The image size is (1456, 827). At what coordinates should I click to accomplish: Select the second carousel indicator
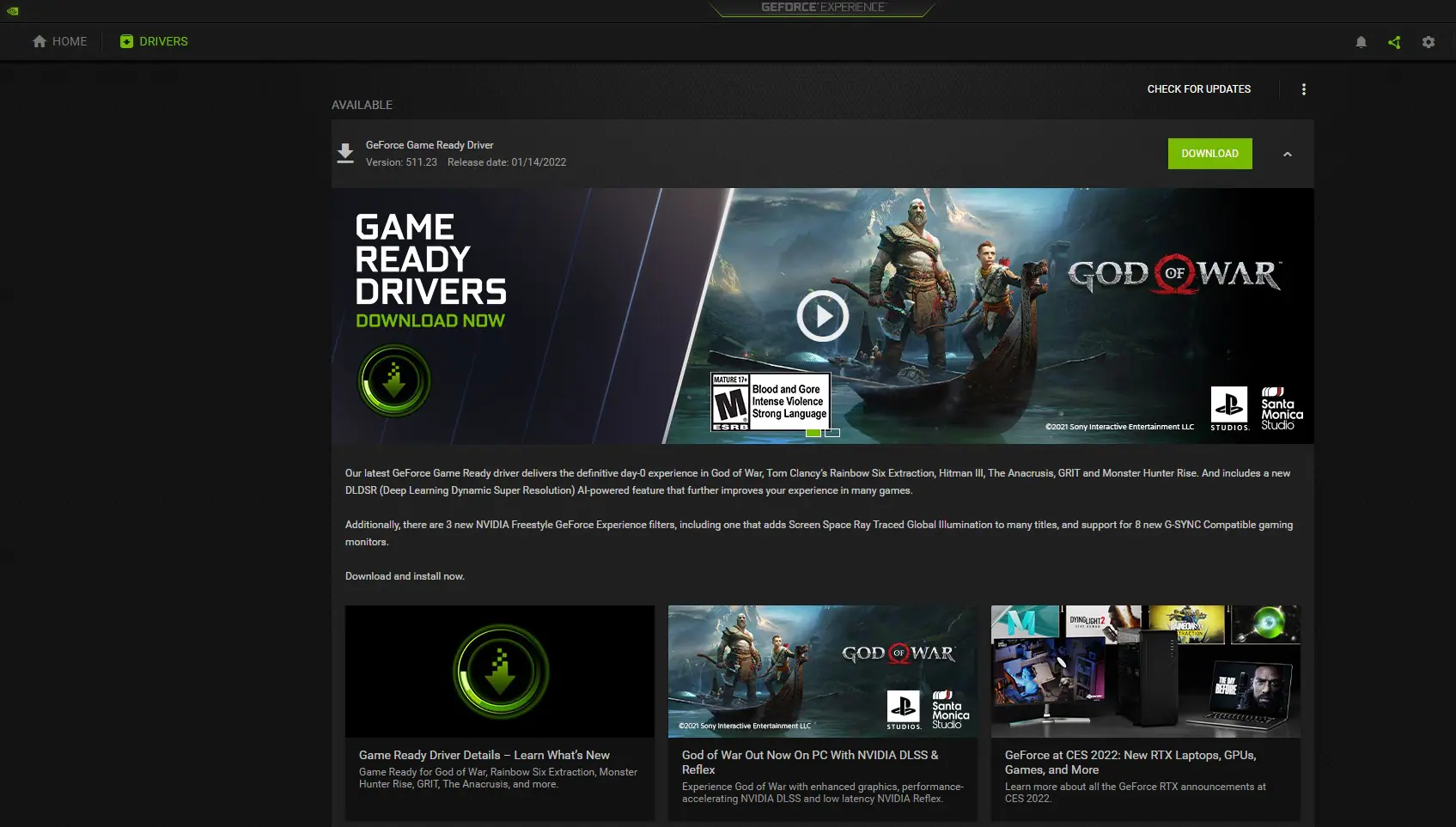coord(832,433)
